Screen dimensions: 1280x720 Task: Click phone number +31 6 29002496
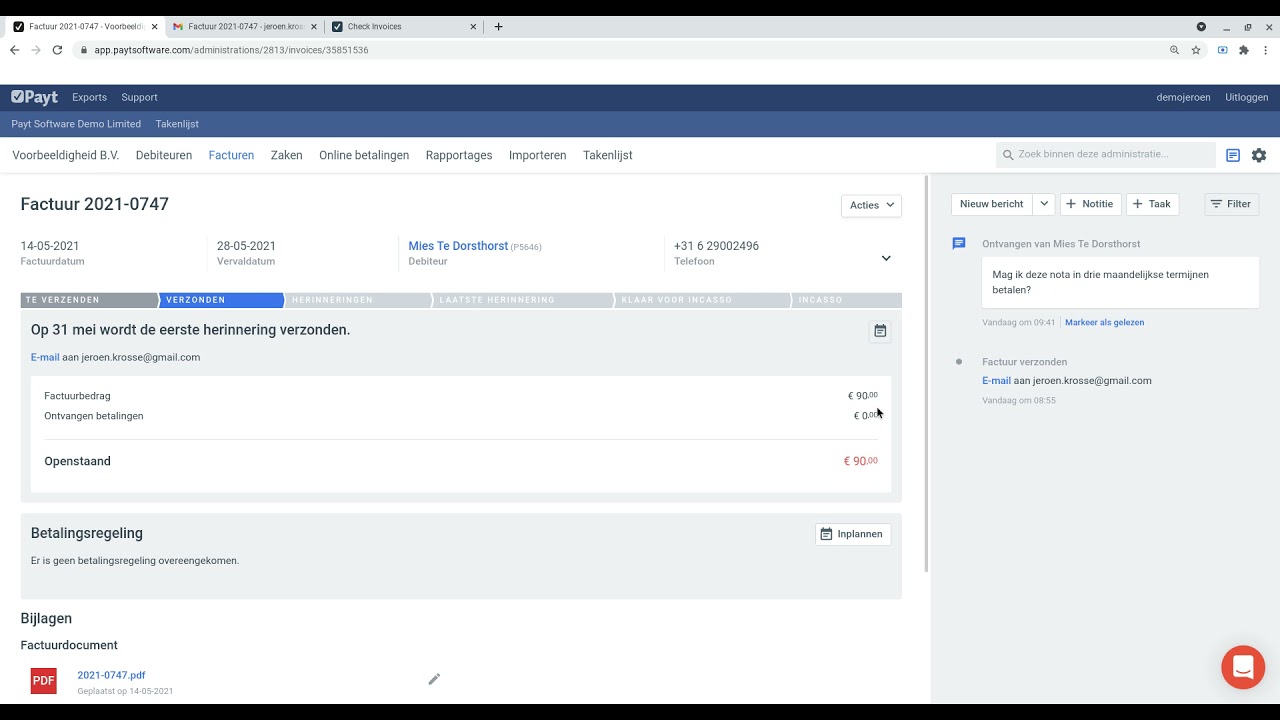click(x=716, y=246)
